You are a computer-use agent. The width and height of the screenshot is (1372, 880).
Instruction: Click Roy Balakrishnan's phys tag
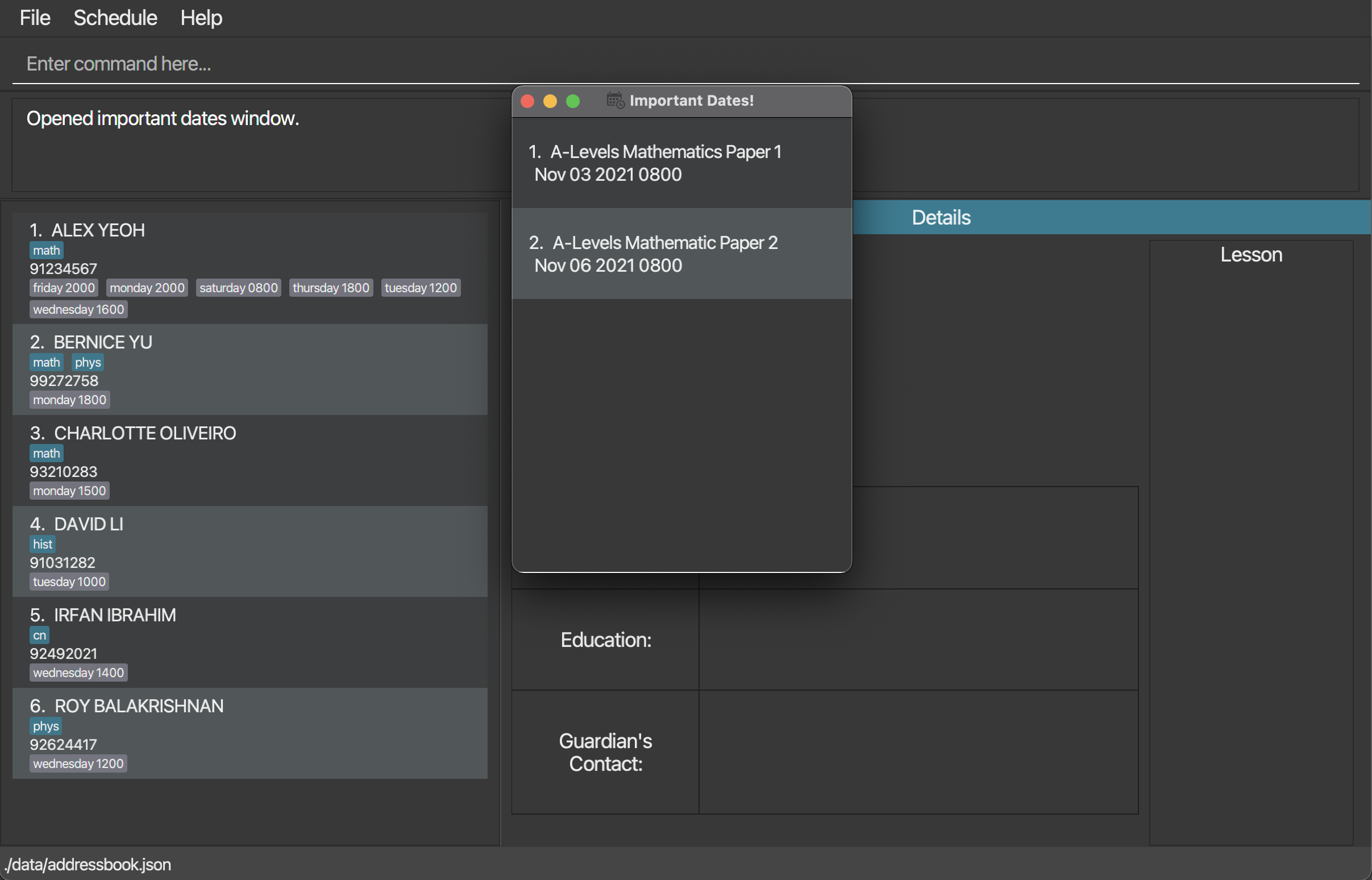(x=45, y=726)
